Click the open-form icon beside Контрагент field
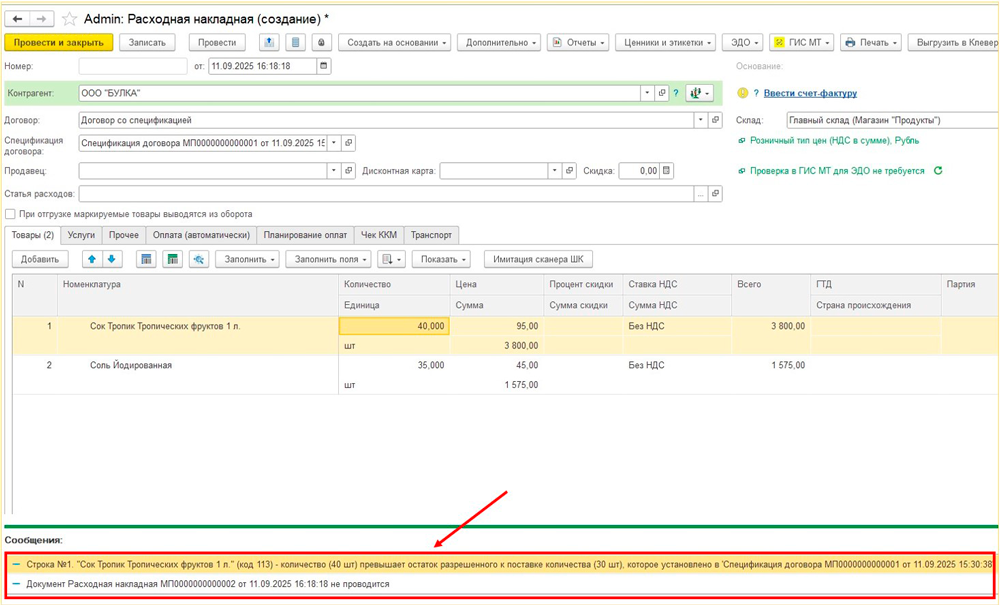Viewport: 1000px width, 605px height. (661, 93)
